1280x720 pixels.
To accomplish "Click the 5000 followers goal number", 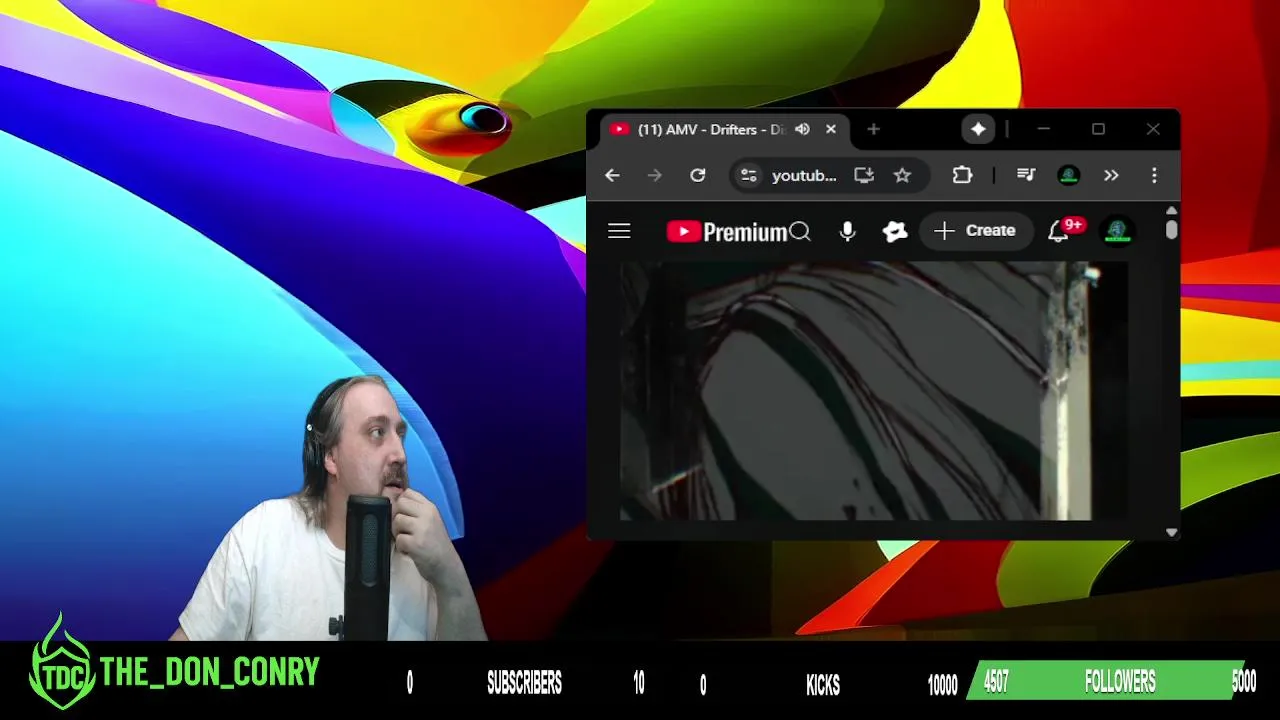I will tap(1243, 683).
